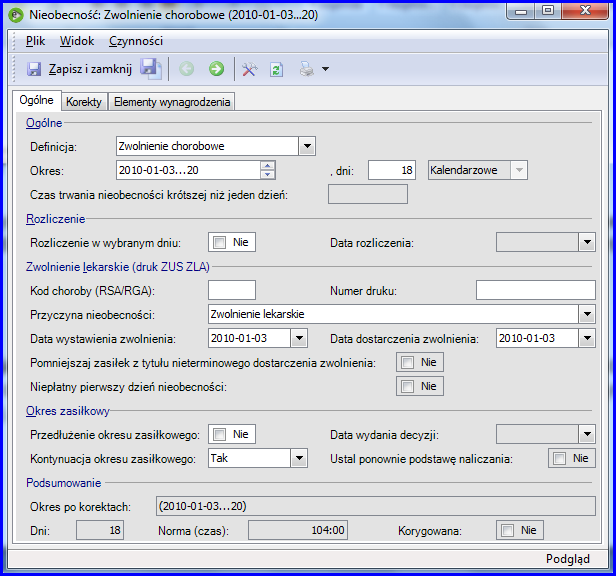Image resolution: width=616 pixels, height=576 pixels.
Task: Click the dni number field
Action: (x=392, y=170)
